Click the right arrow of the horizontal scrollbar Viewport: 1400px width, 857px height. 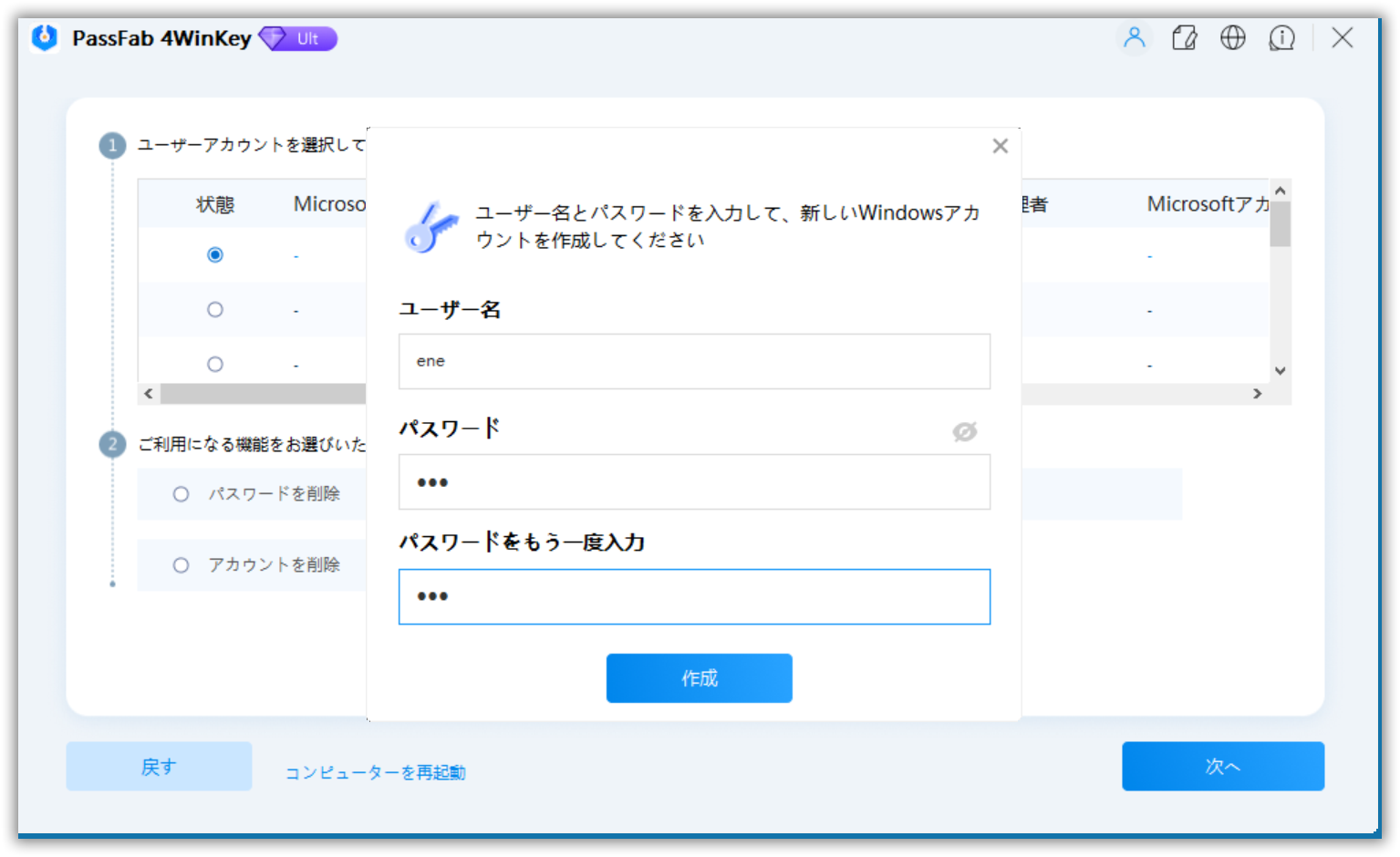[x=1258, y=394]
